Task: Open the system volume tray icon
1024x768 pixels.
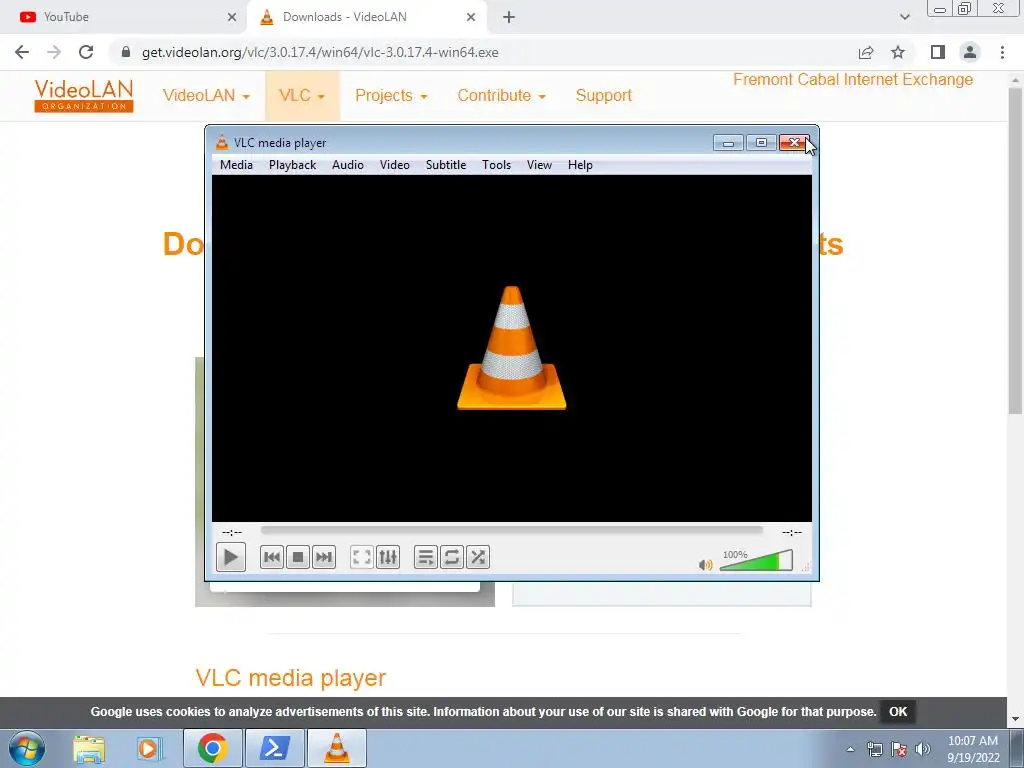Action: (x=923, y=749)
